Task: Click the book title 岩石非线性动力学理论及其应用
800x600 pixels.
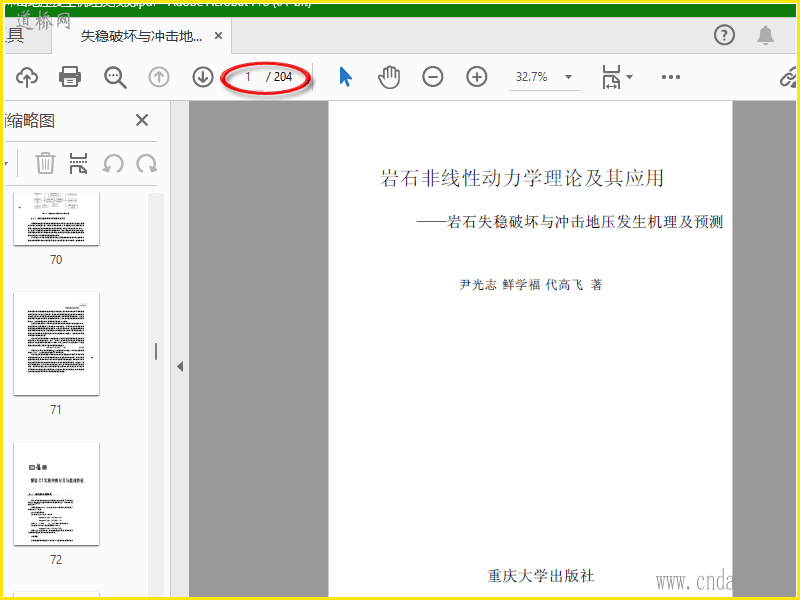Action: (x=521, y=178)
